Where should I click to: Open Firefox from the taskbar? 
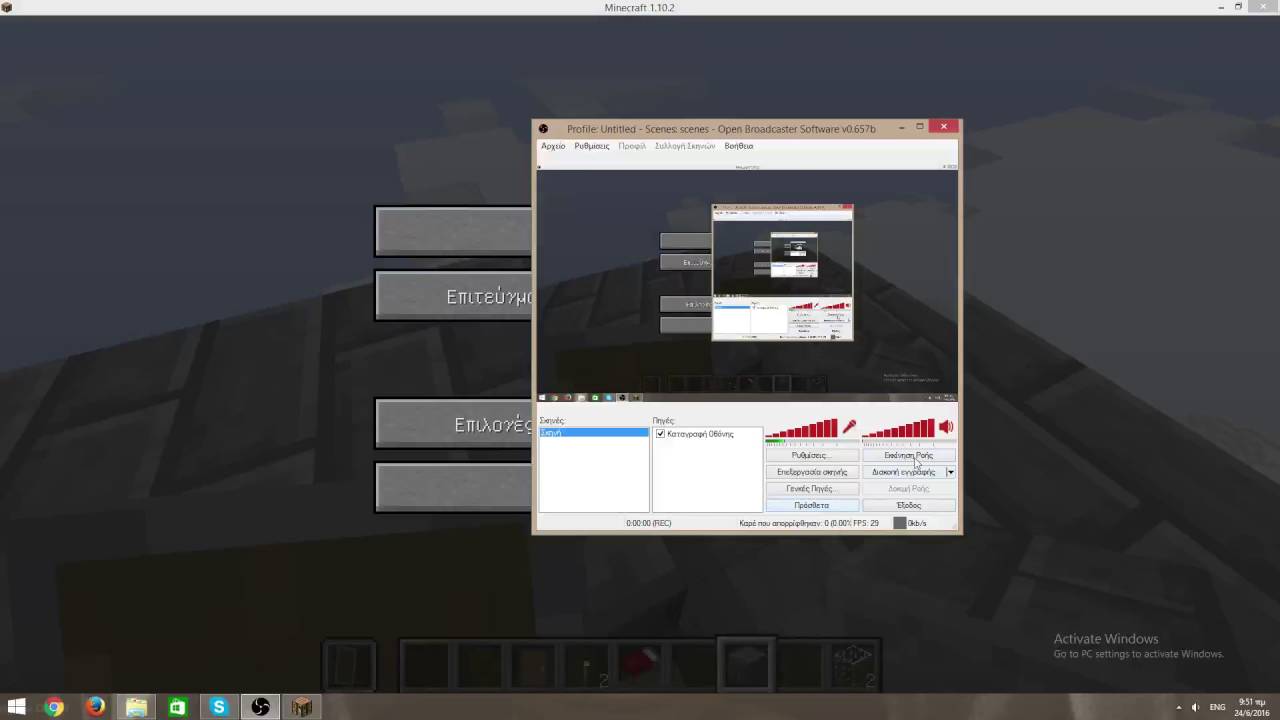(x=95, y=707)
